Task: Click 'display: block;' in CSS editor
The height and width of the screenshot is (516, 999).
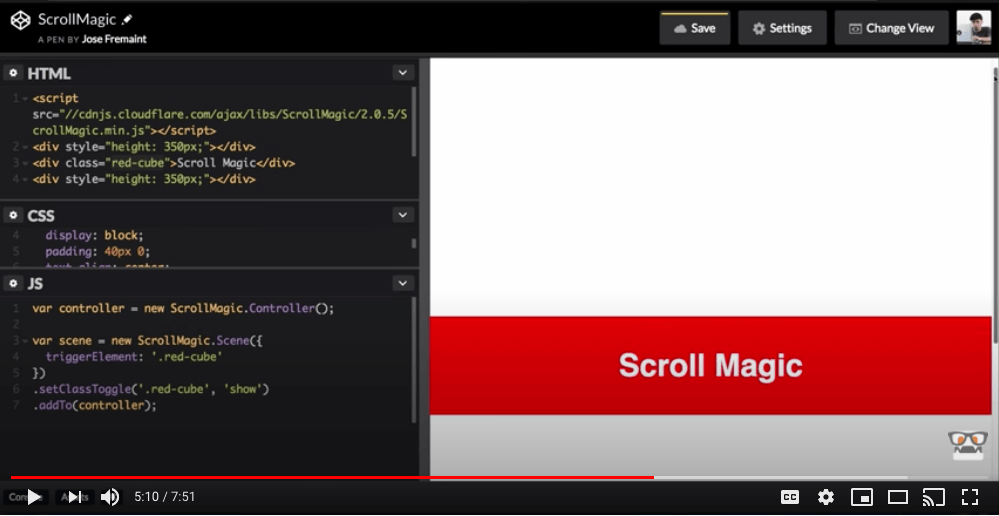Action: [94, 235]
